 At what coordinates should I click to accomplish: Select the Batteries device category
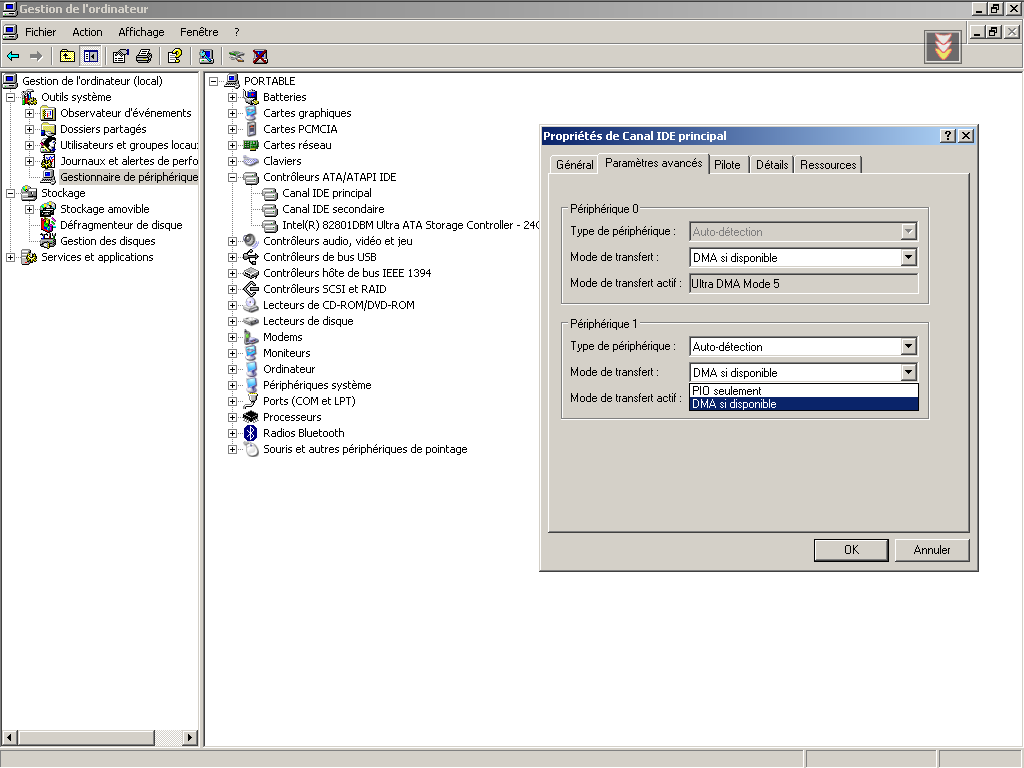click(x=284, y=97)
